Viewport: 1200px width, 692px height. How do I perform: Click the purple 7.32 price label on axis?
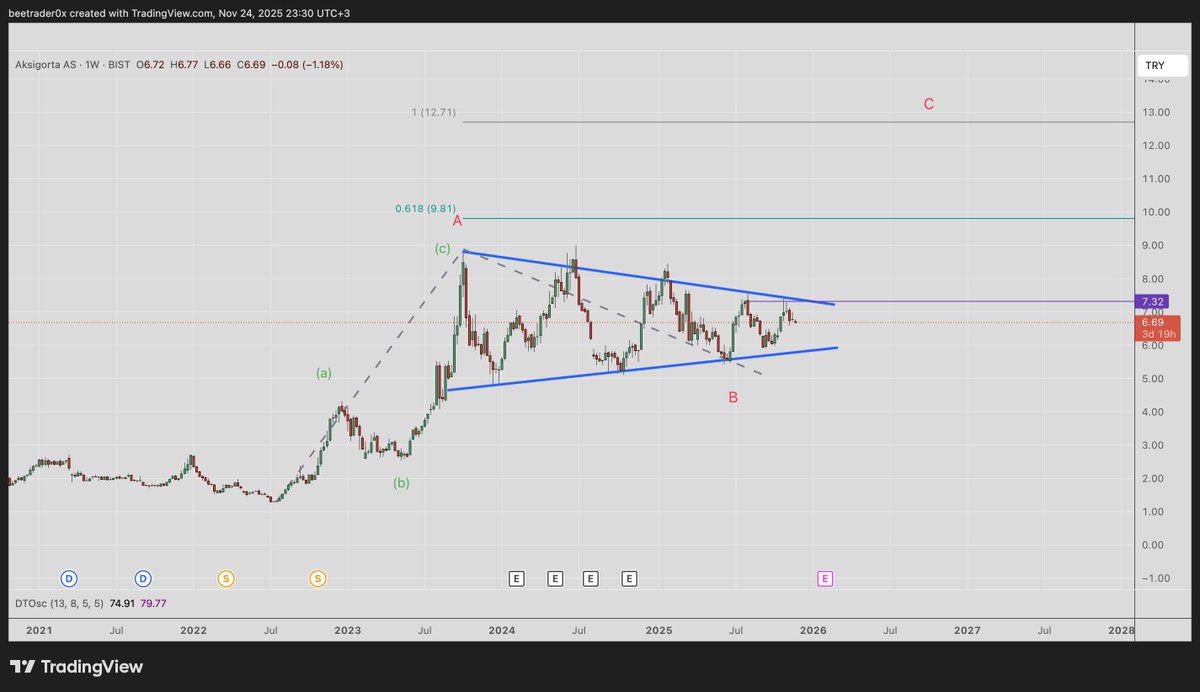[1152, 301]
